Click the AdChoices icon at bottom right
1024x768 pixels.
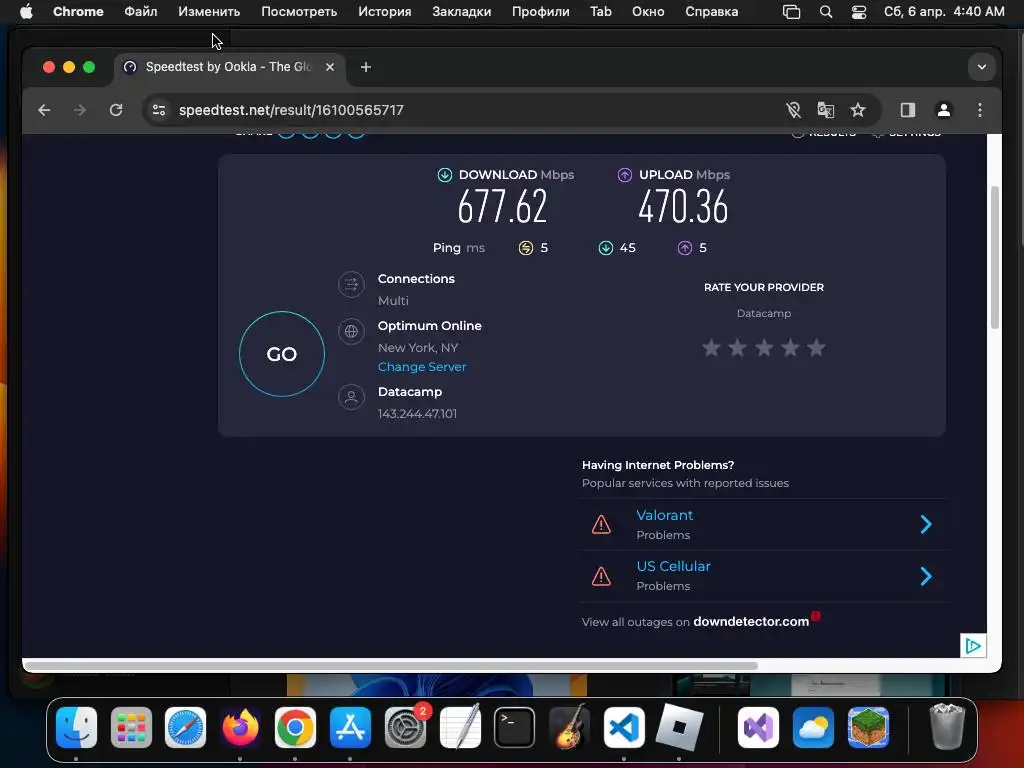pyautogui.click(x=973, y=646)
